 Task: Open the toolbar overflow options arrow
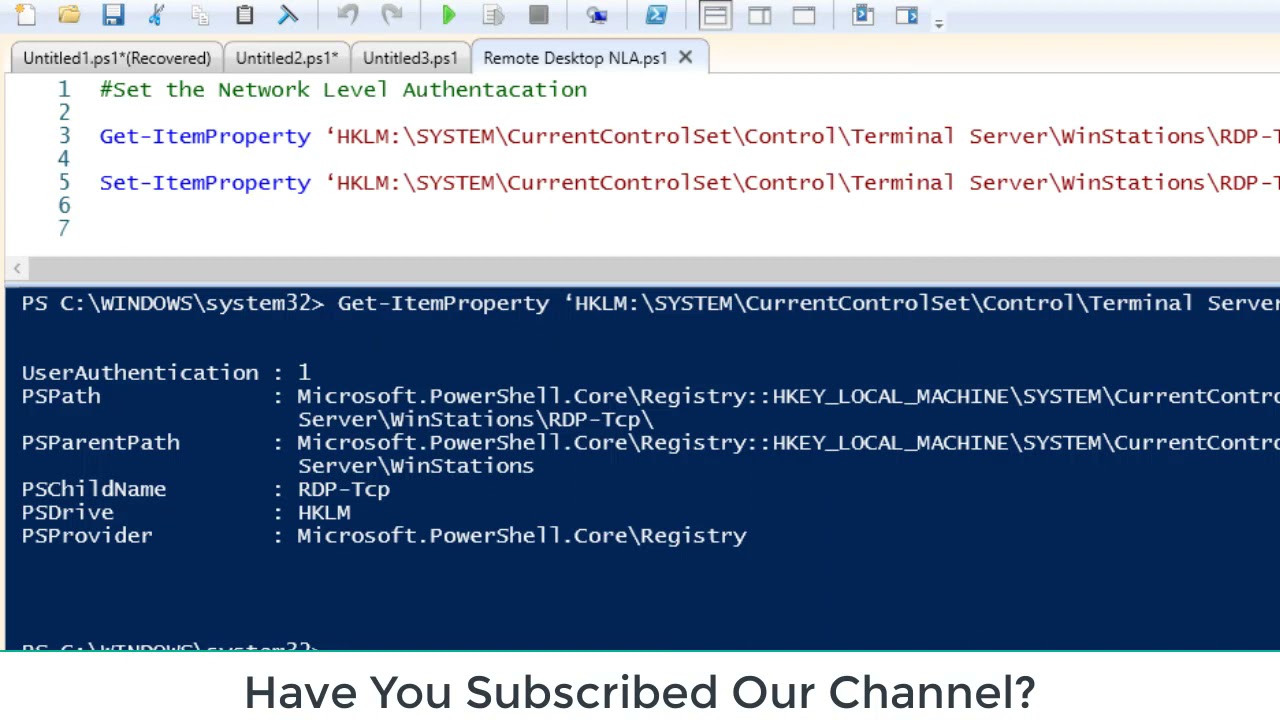pos(938,22)
